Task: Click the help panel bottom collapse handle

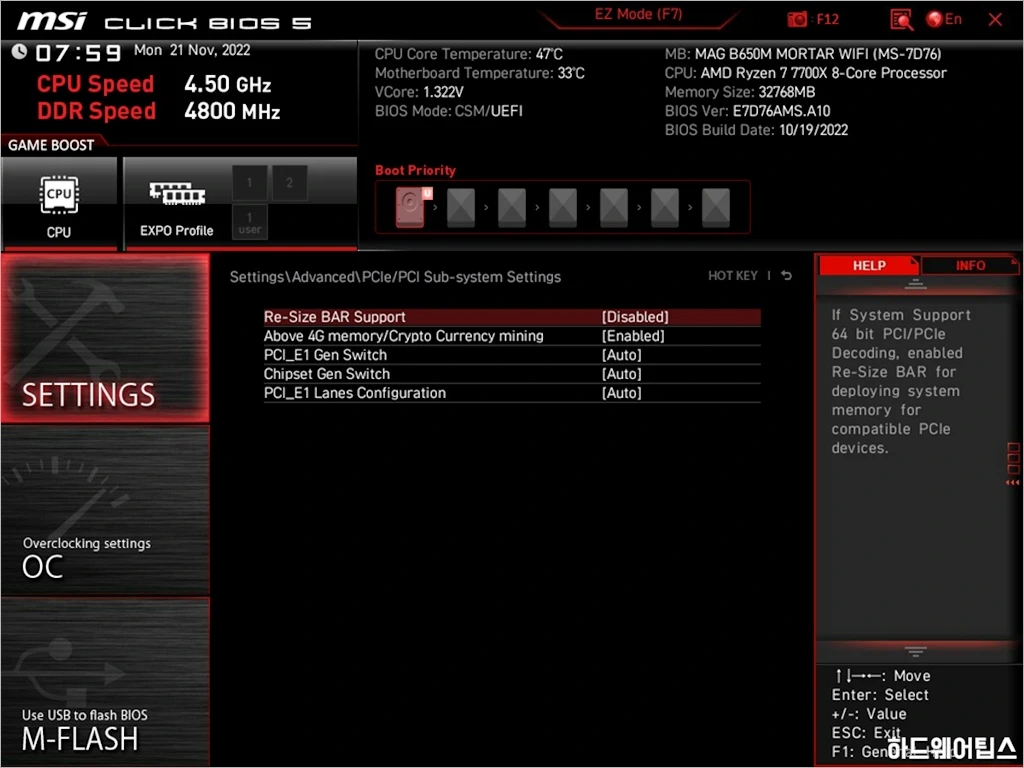Action: tap(915, 651)
